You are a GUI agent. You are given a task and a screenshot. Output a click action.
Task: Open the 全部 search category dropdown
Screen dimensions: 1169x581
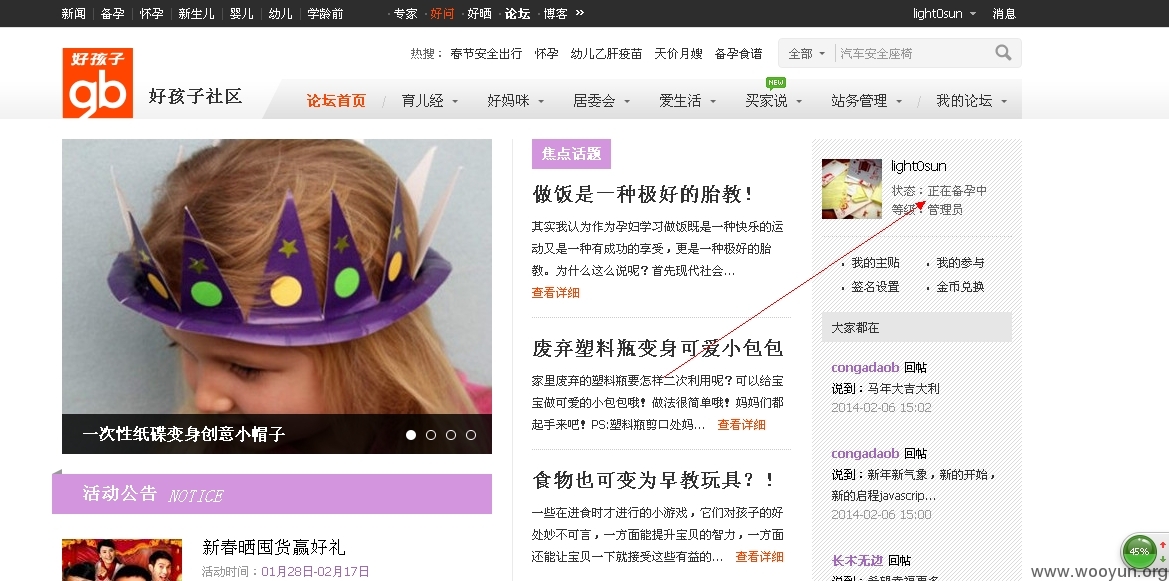(807, 54)
